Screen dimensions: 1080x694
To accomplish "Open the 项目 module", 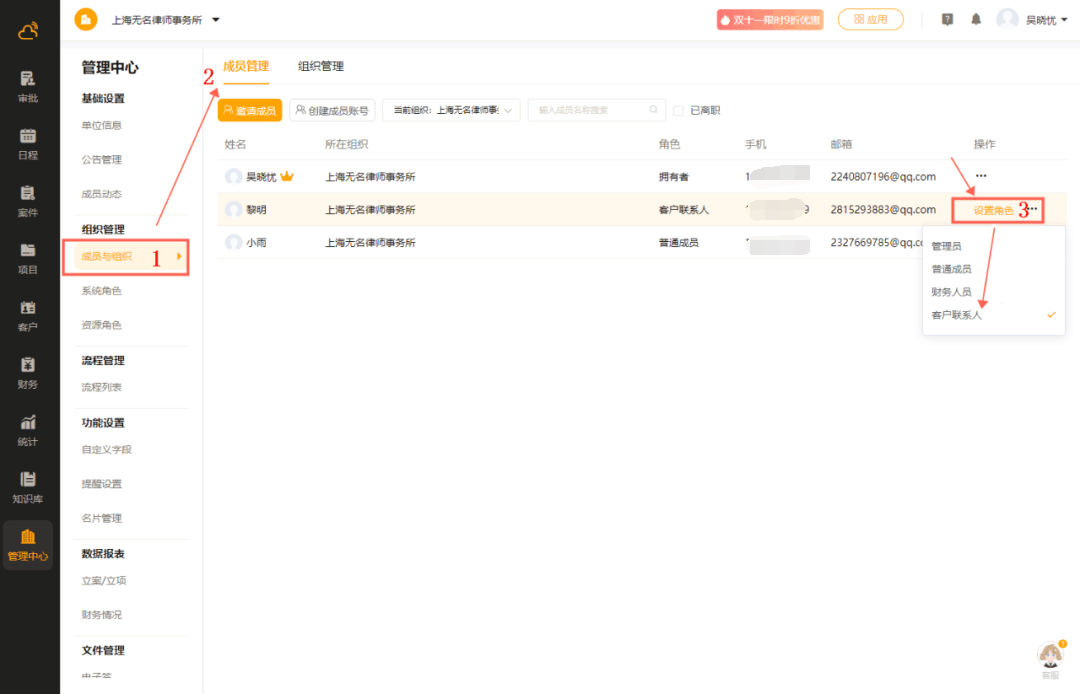I will tap(28, 256).
